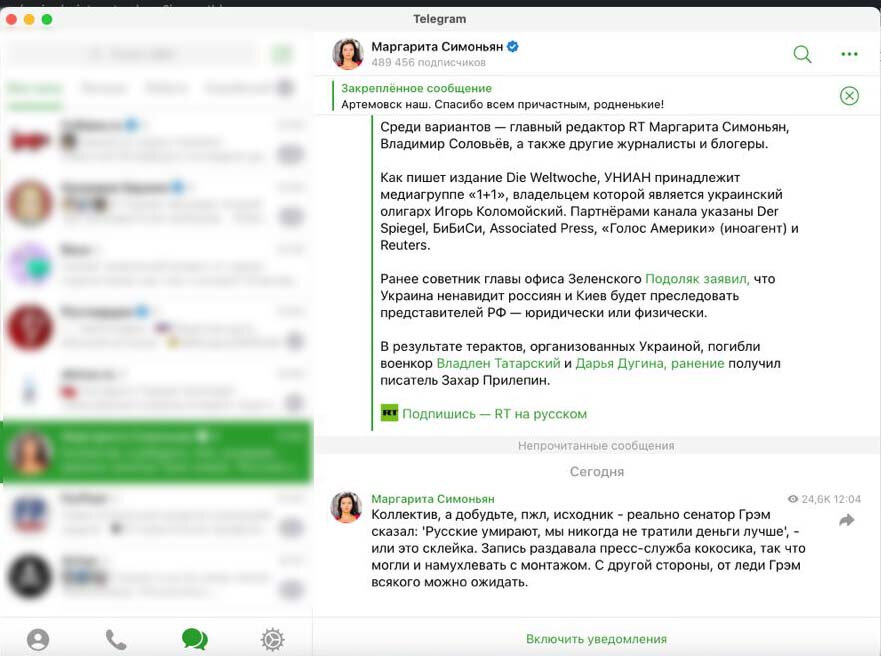The height and width of the screenshot is (656, 881).
Task: Click sender name 'Маргарита Симоньян' above the message
Action: pos(433,499)
